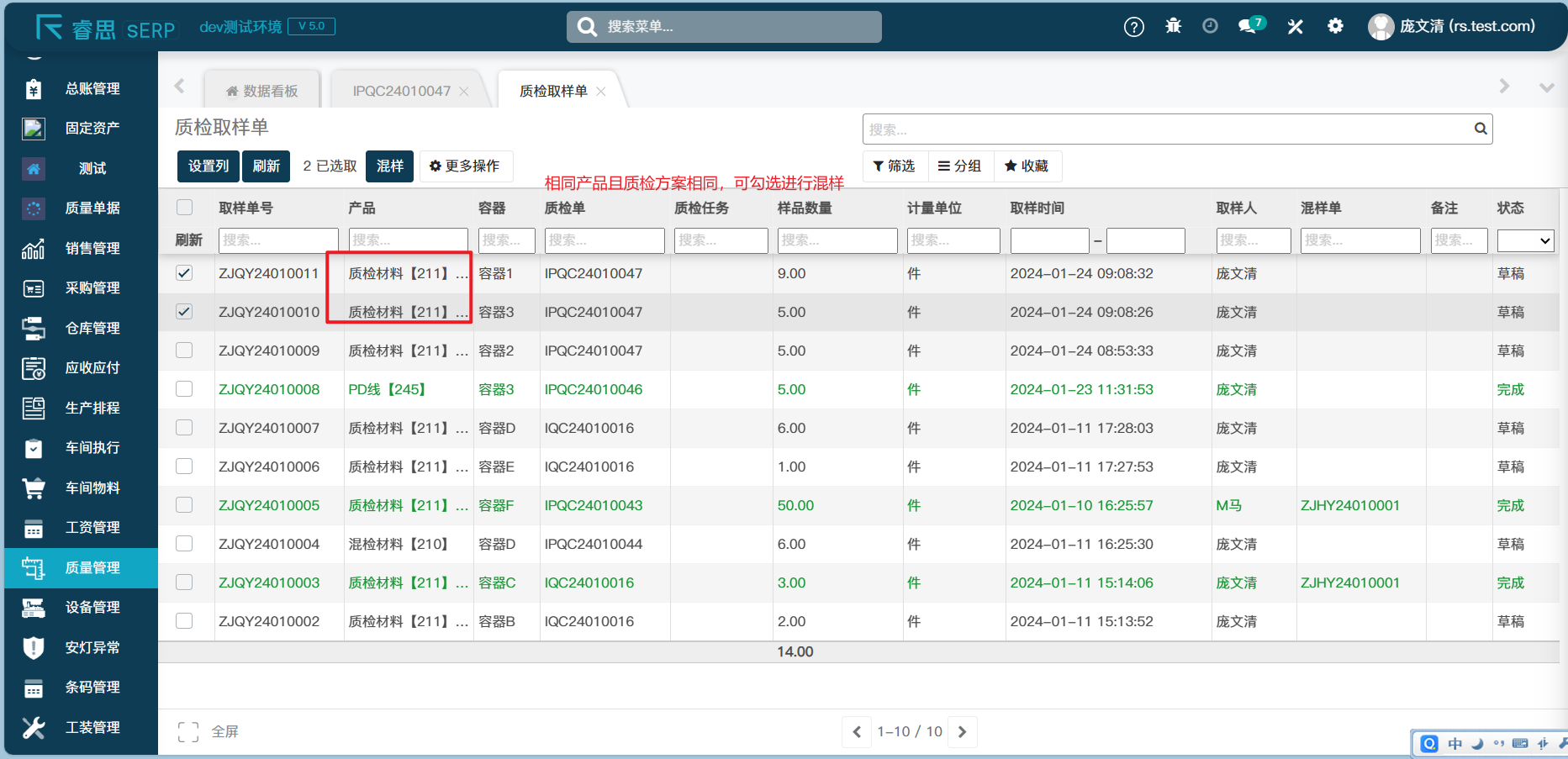
Task: Open the 仓库管理 sidebar module
Action: click(x=92, y=328)
